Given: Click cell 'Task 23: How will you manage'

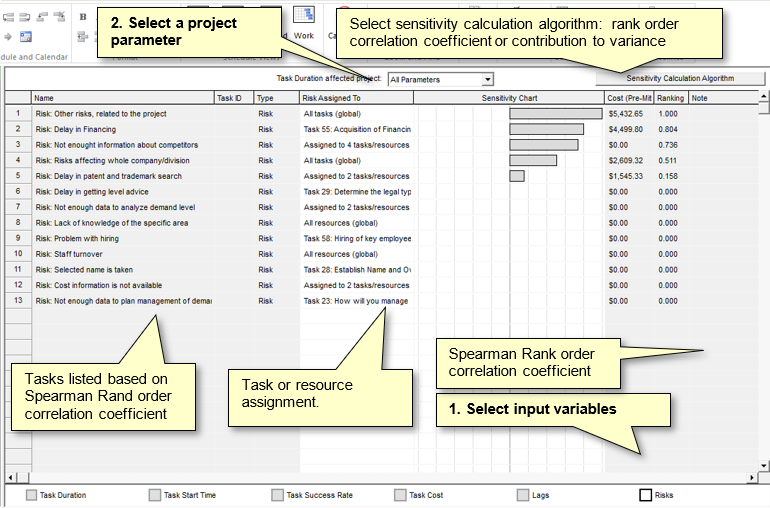Looking at the screenshot, I should click(356, 301).
